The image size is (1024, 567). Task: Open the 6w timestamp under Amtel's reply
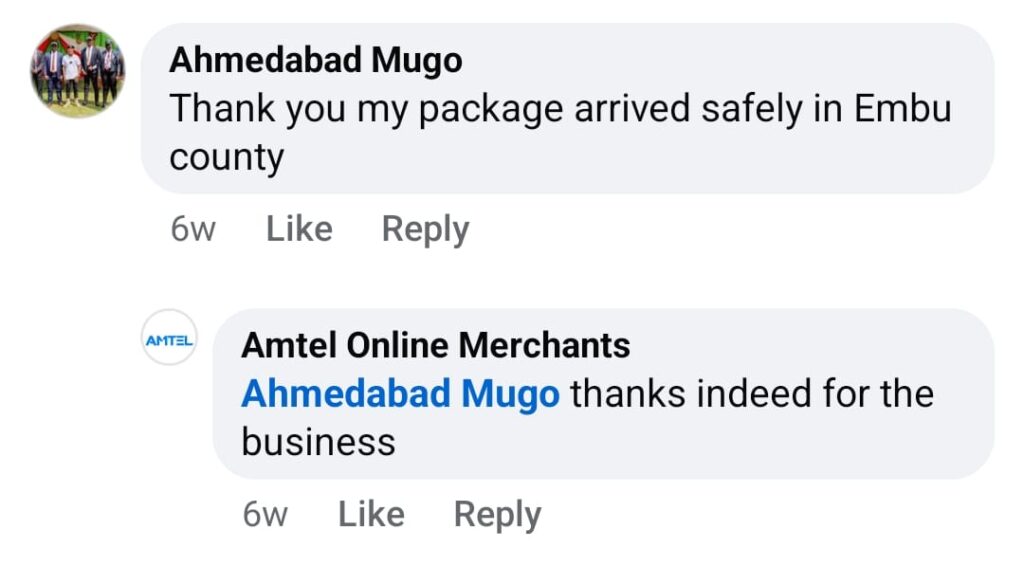click(265, 514)
